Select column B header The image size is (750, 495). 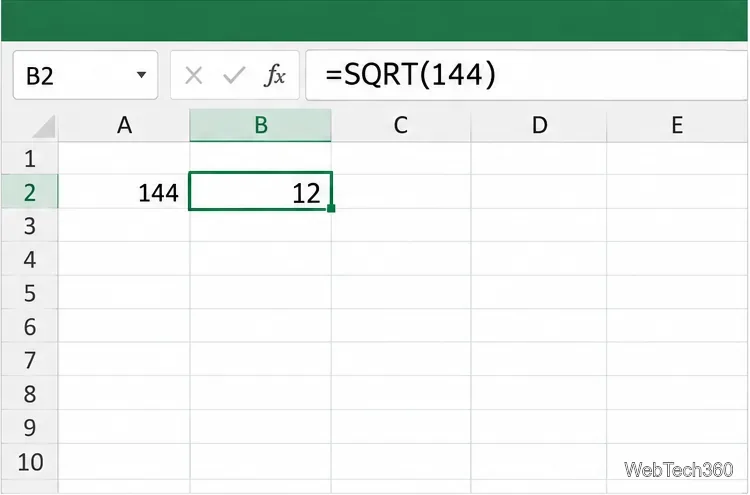pyautogui.click(x=260, y=125)
